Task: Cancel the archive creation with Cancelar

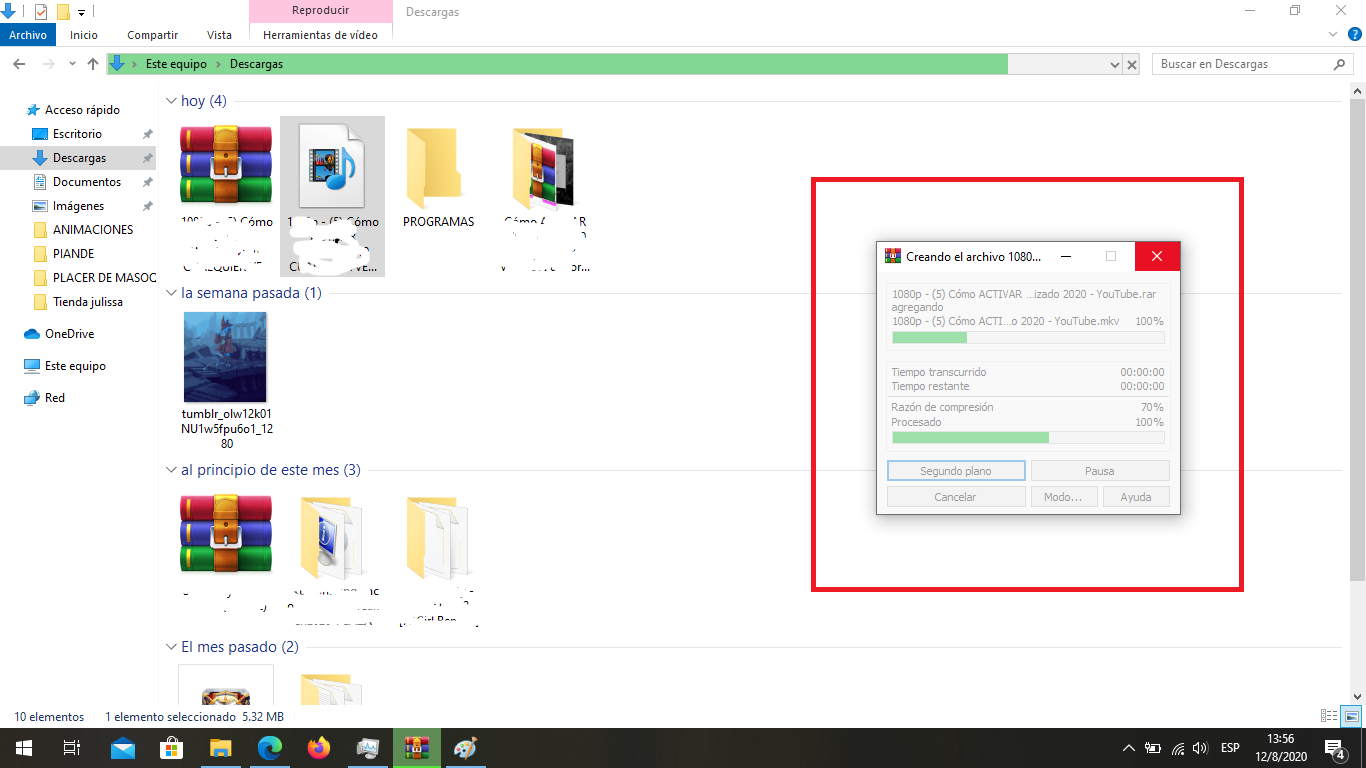Action: [956, 497]
